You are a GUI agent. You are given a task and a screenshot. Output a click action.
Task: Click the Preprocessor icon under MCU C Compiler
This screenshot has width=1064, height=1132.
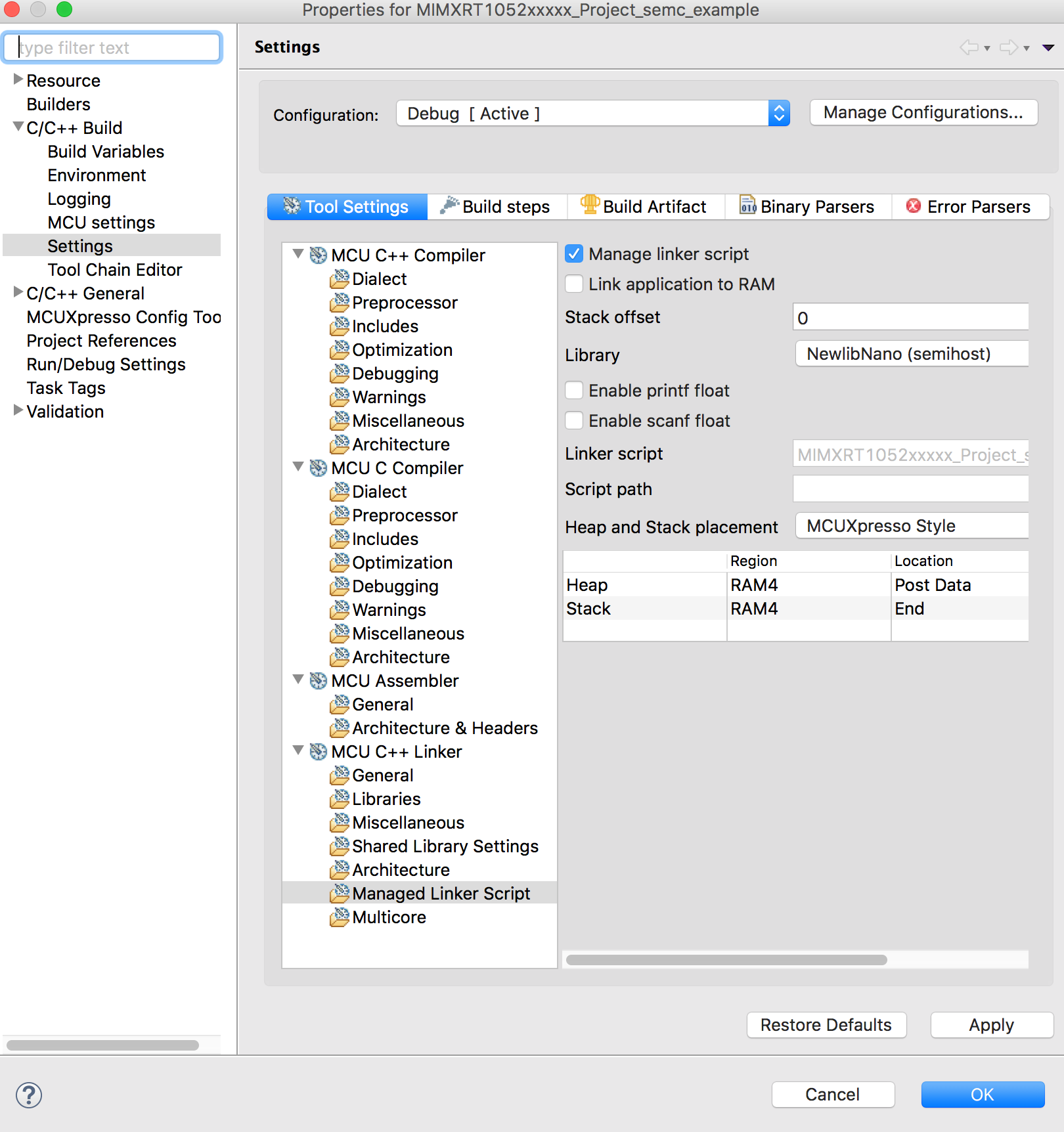[340, 515]
